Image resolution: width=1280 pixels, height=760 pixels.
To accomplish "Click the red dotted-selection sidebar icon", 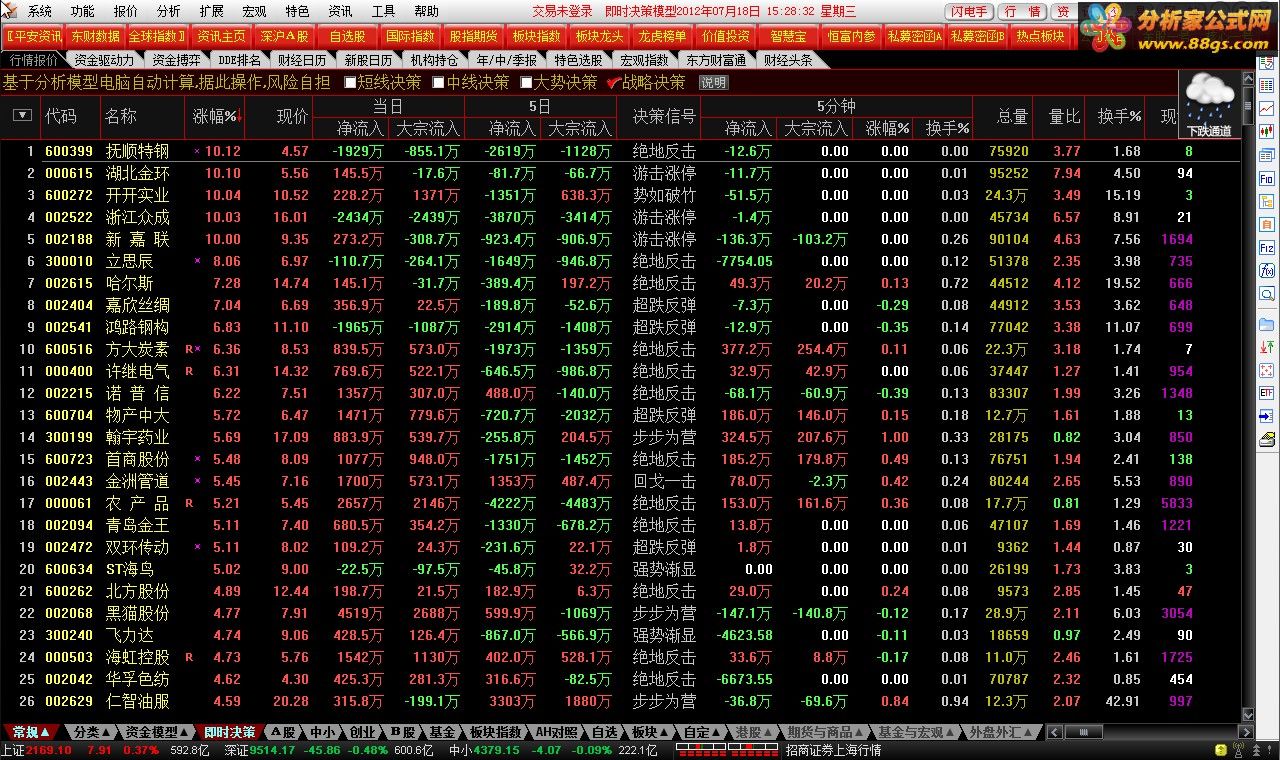I will (1266, 370).
